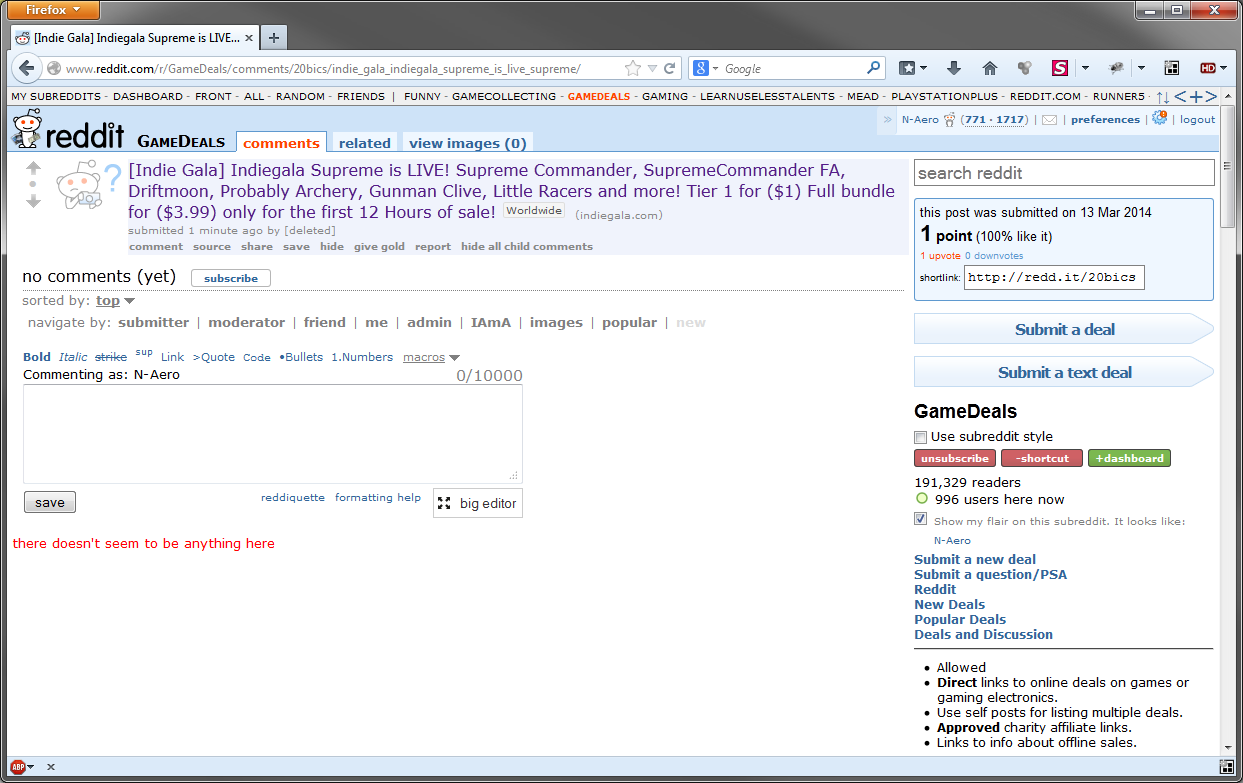Switch to the comments tab
This screenshot has height=783, width=1243.
(x=282, y=143)
